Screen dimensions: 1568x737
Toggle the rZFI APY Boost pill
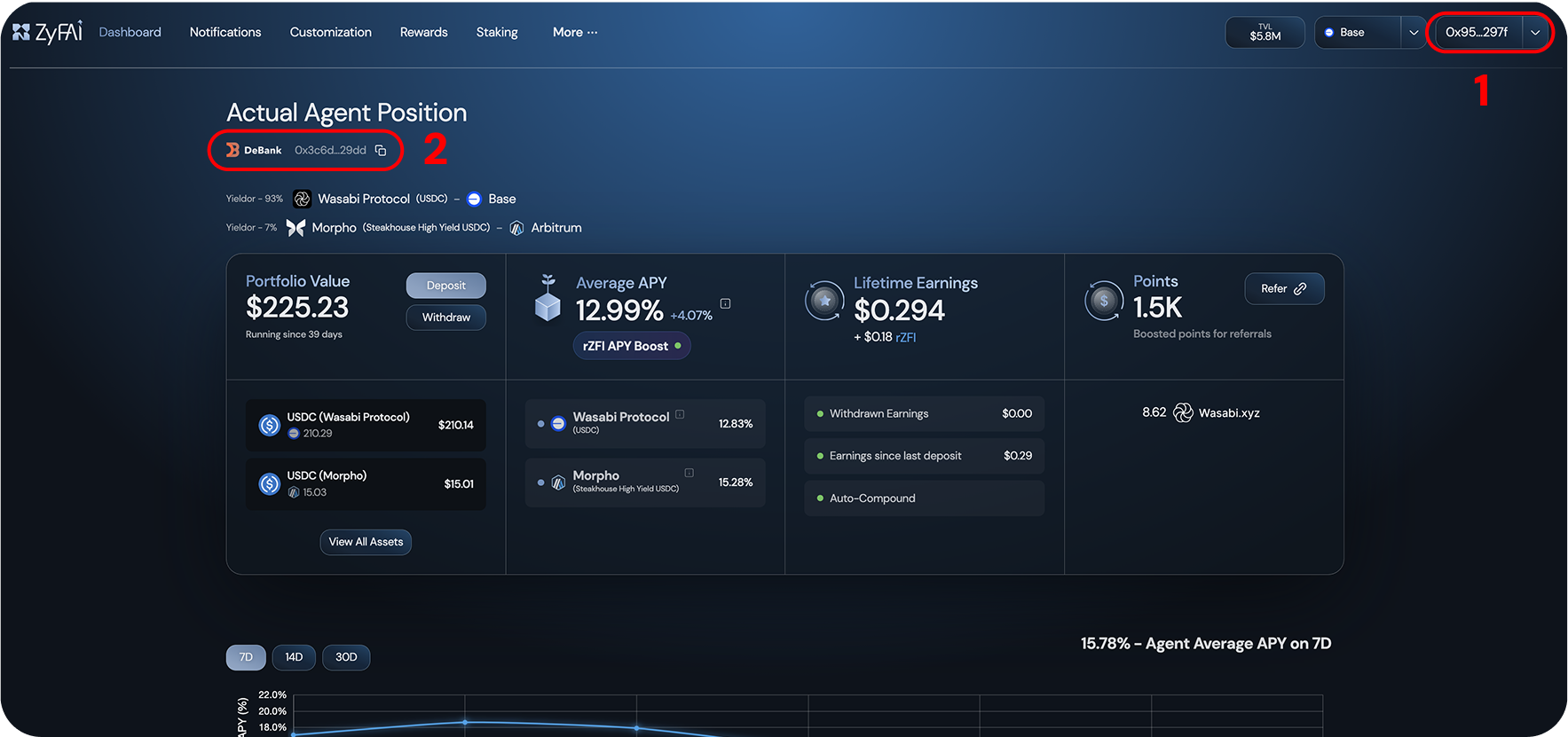pos(631,346)
